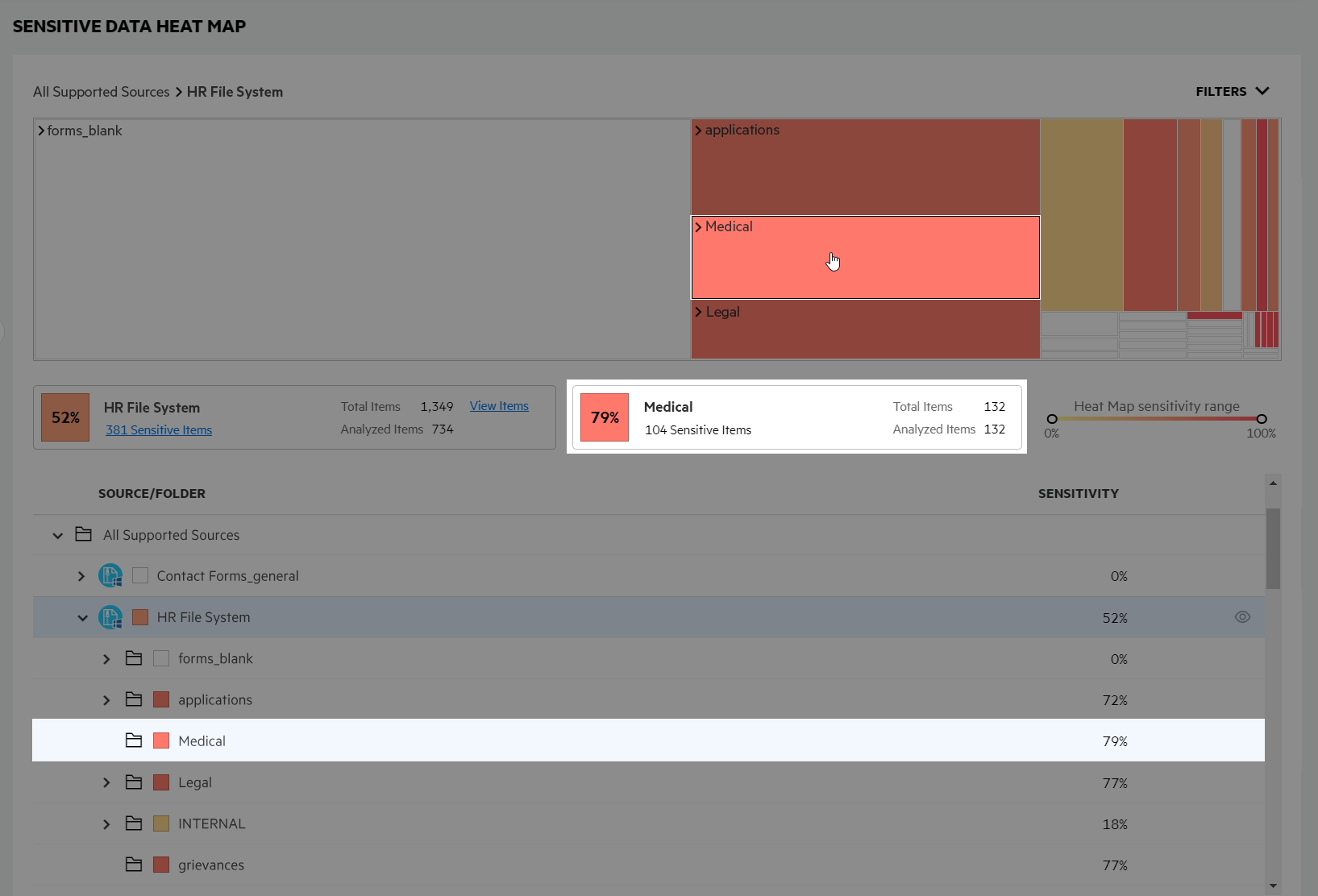The image size is (1318, 896).
Task: Click the folder icon beside grievances
Action: tap(134, 865)
